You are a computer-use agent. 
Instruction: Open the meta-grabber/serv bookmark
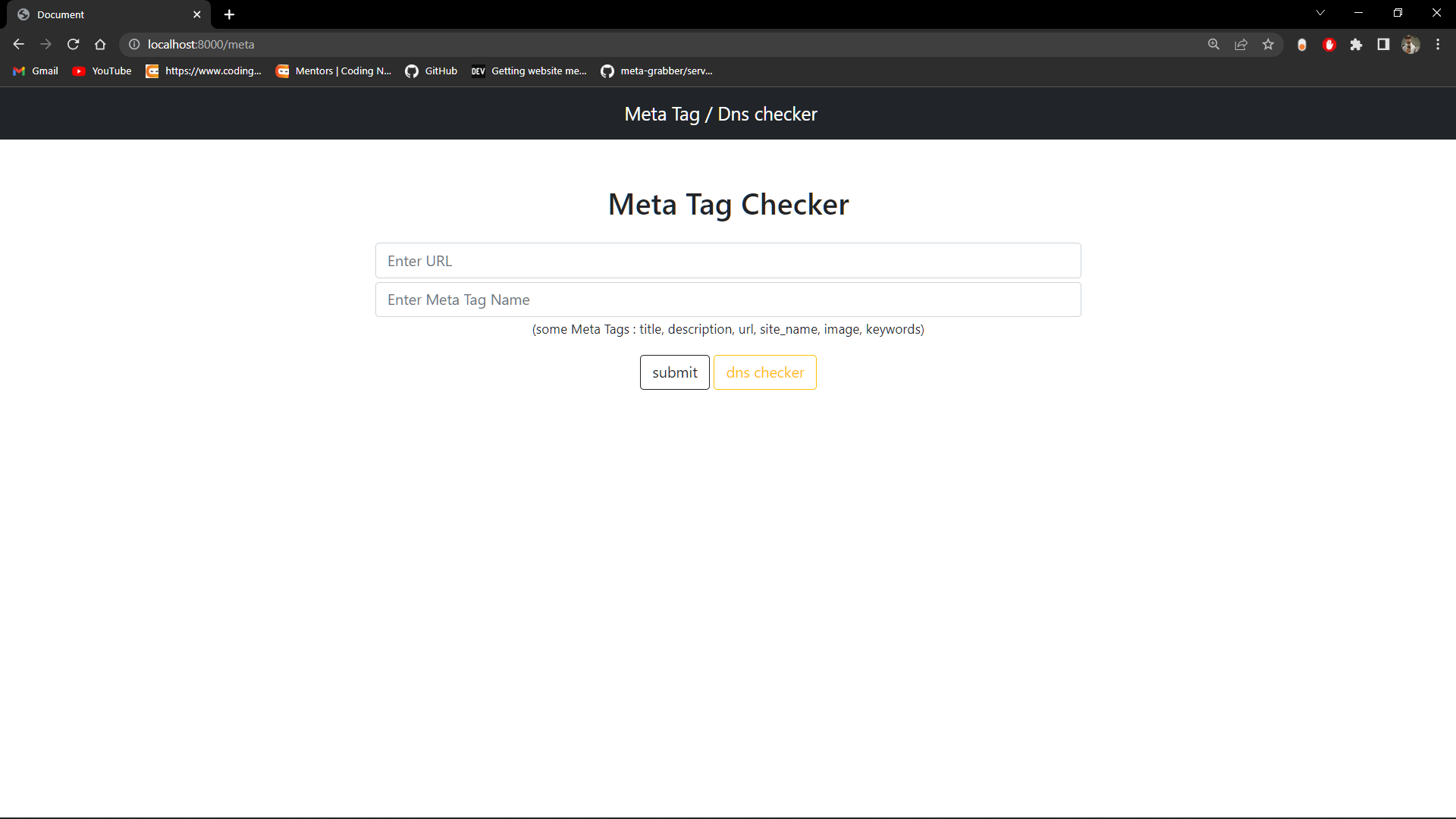(x=657, y=71)
